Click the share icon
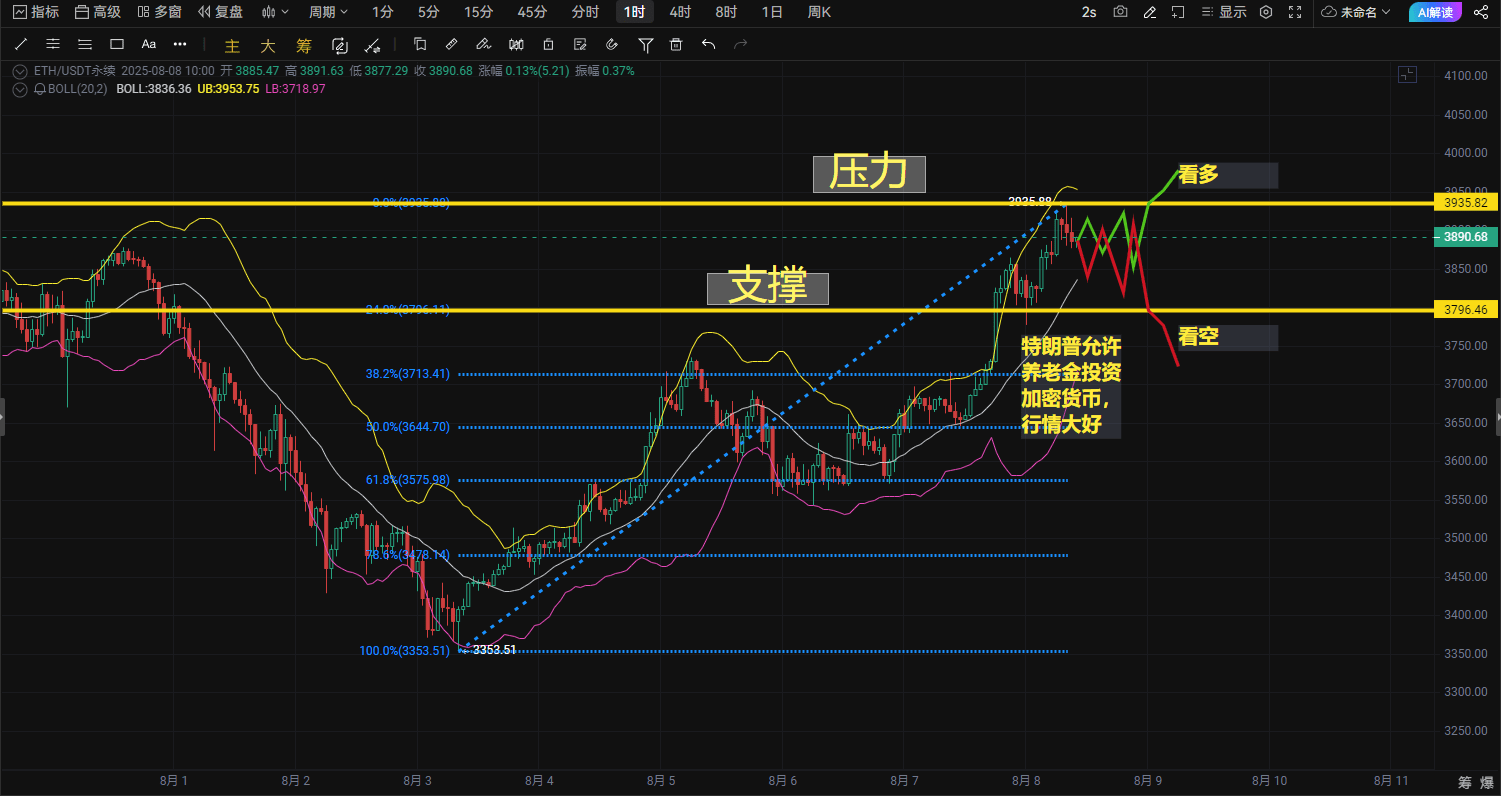Viewport: 1501px width, 796px height. point(1482,12)
